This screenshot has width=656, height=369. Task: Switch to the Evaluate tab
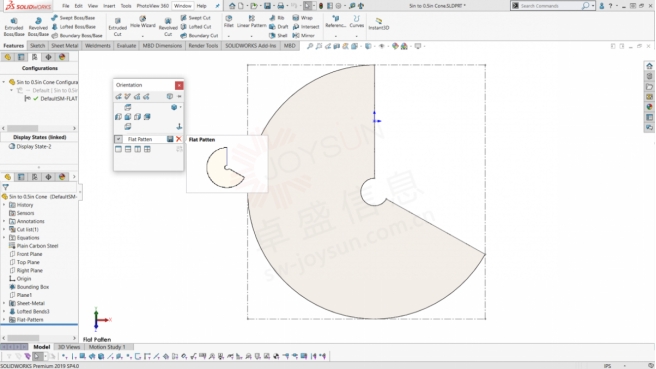(126, 46)
